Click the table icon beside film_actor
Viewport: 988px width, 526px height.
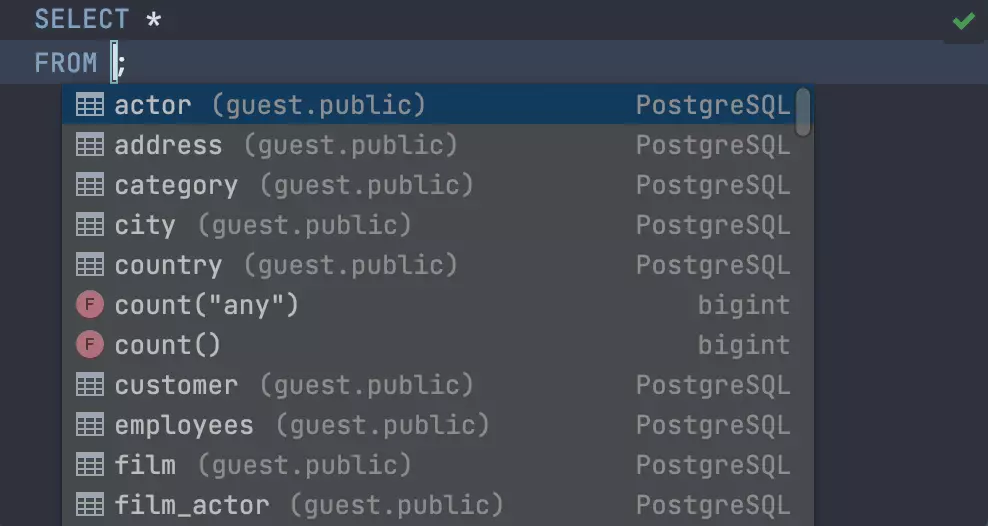(x=90, y=505)
